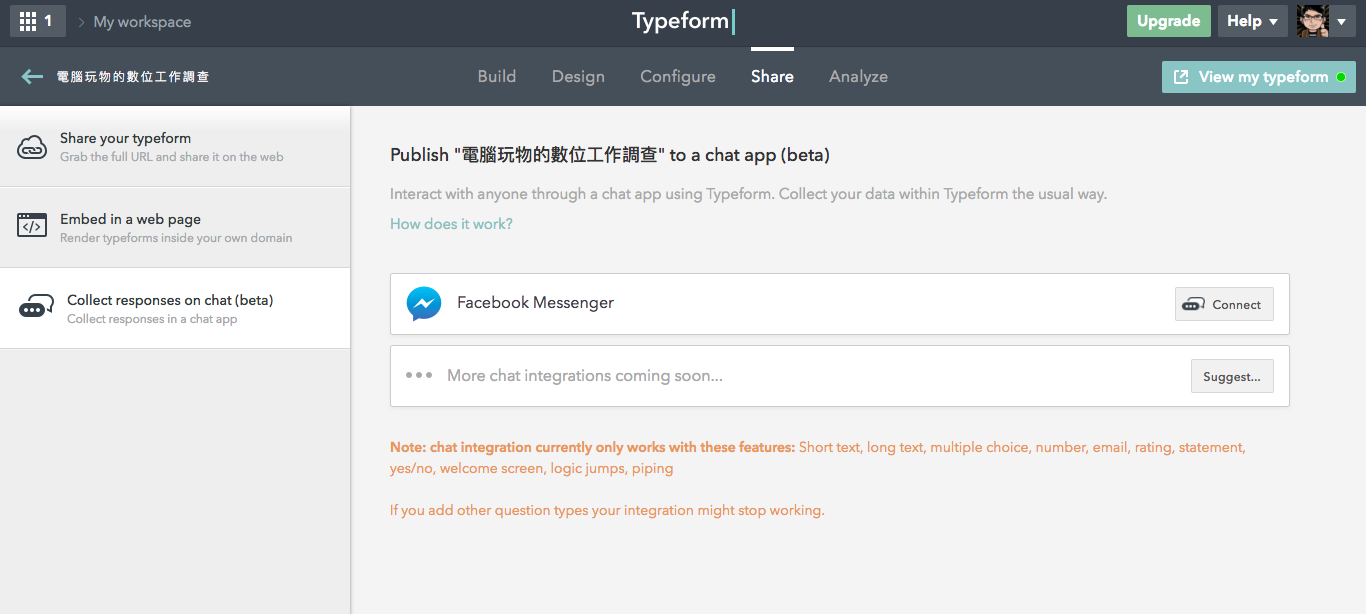Click the green Upgrade button
1366x614 pixels.
[x=1168, y=21]
